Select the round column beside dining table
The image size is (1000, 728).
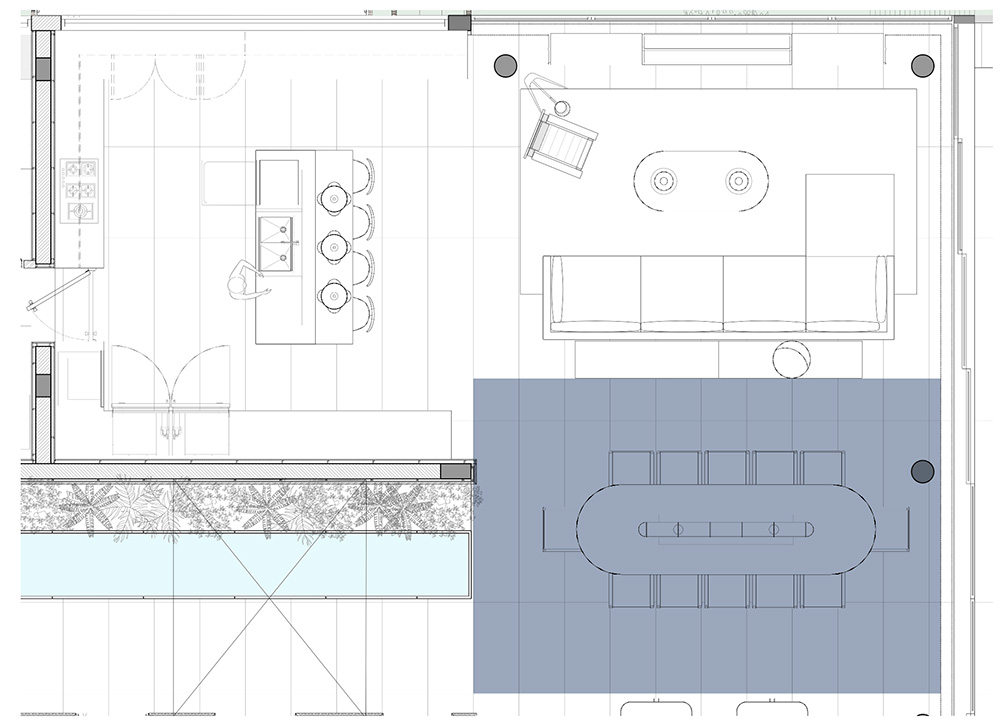point(922,471)
